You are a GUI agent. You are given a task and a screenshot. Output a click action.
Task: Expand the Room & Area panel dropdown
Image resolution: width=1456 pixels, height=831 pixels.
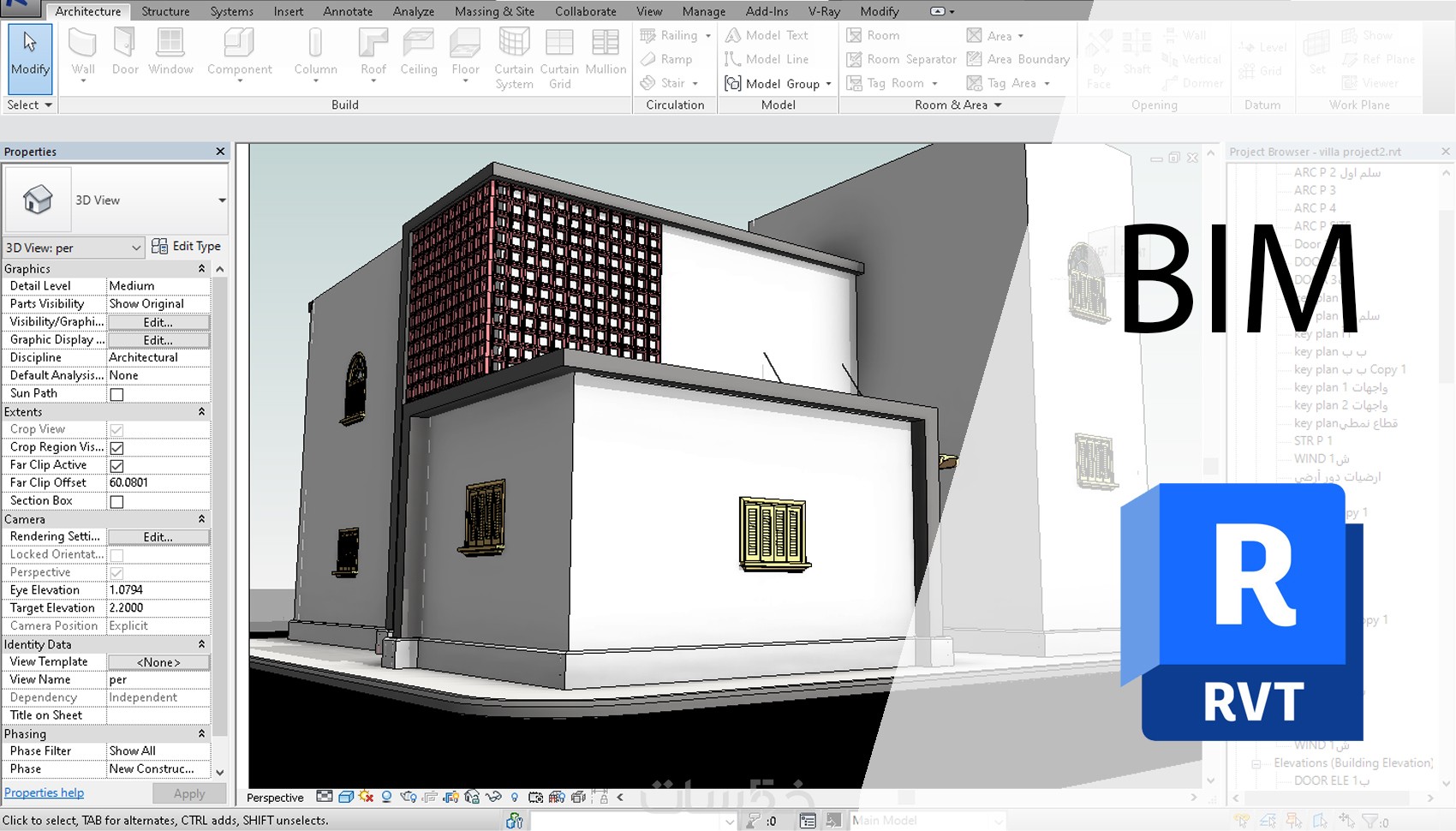pyautogui.click(x=958, y=105)
